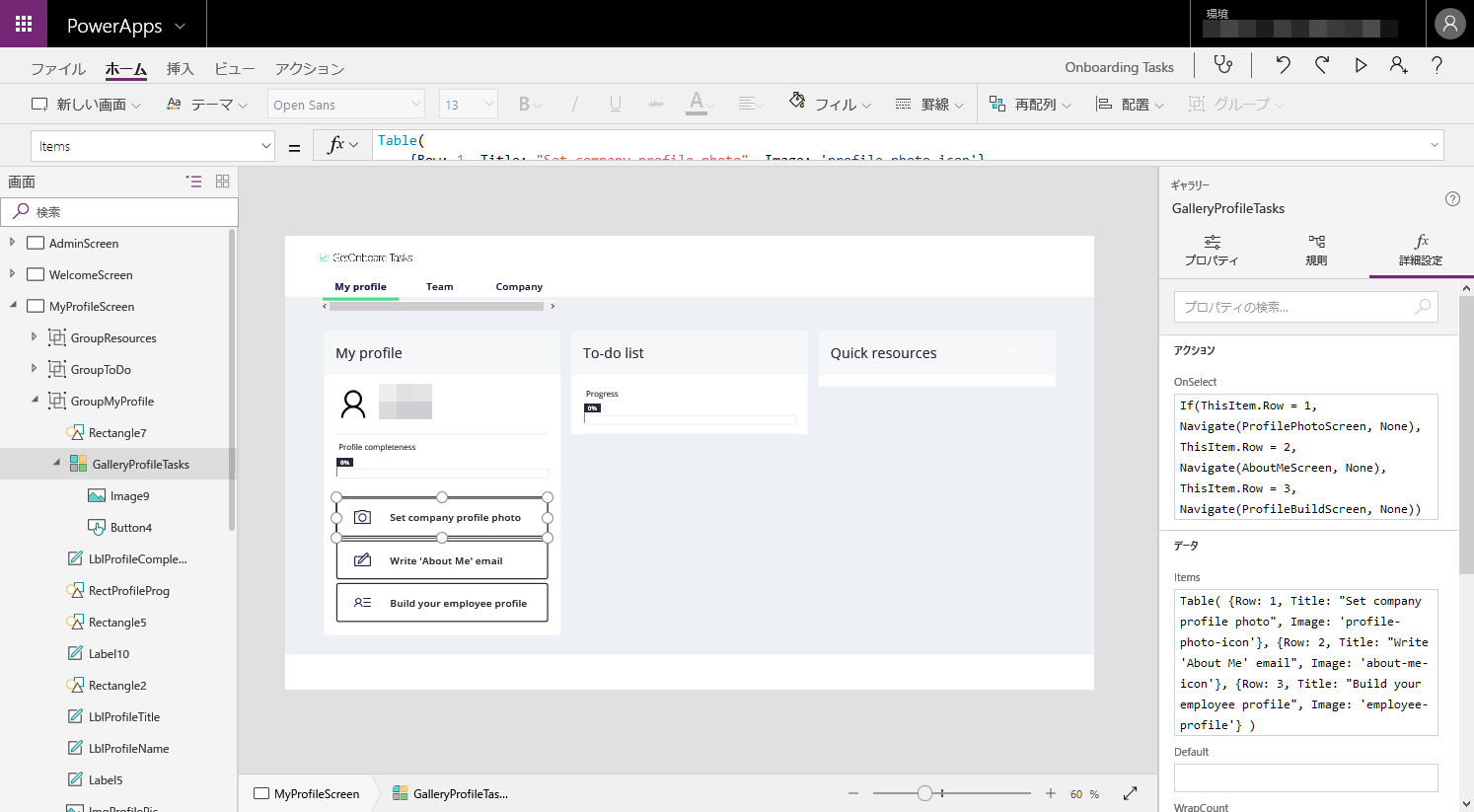The height and width of the screenshot is (812, 1474).
Task: Adjust the canvas zoom slider handle
Action: coord(924,793)
